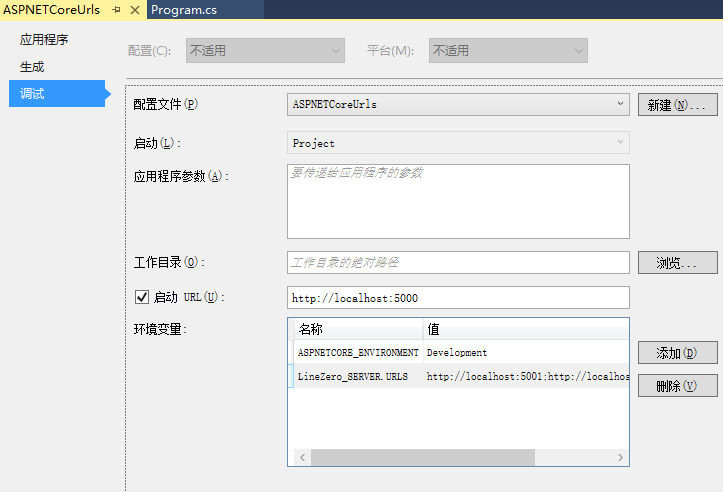Focus the 工作目录 input field
This screenshot has height=492, width=723.
coord(458,263)
